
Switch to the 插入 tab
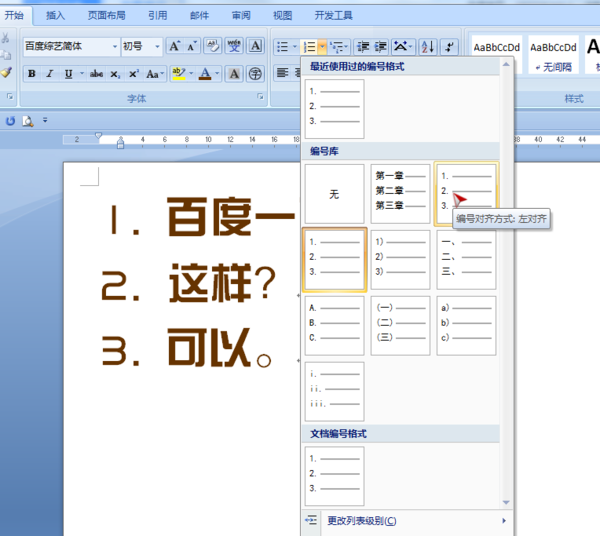click(x=55, y=15)
